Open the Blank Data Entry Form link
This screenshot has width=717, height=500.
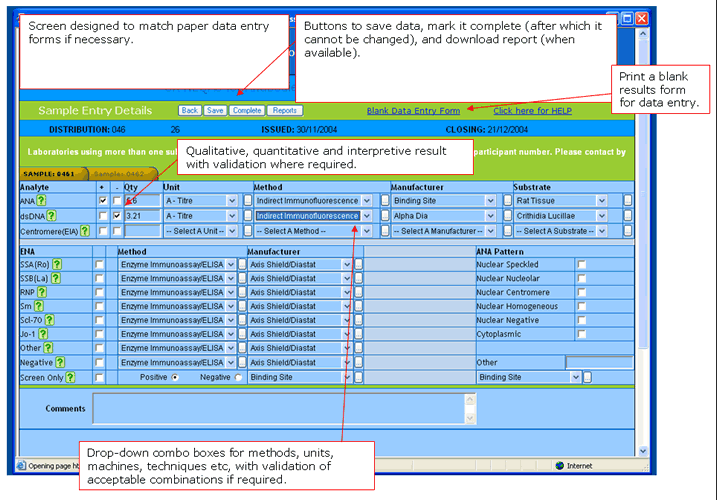point(413,111)
